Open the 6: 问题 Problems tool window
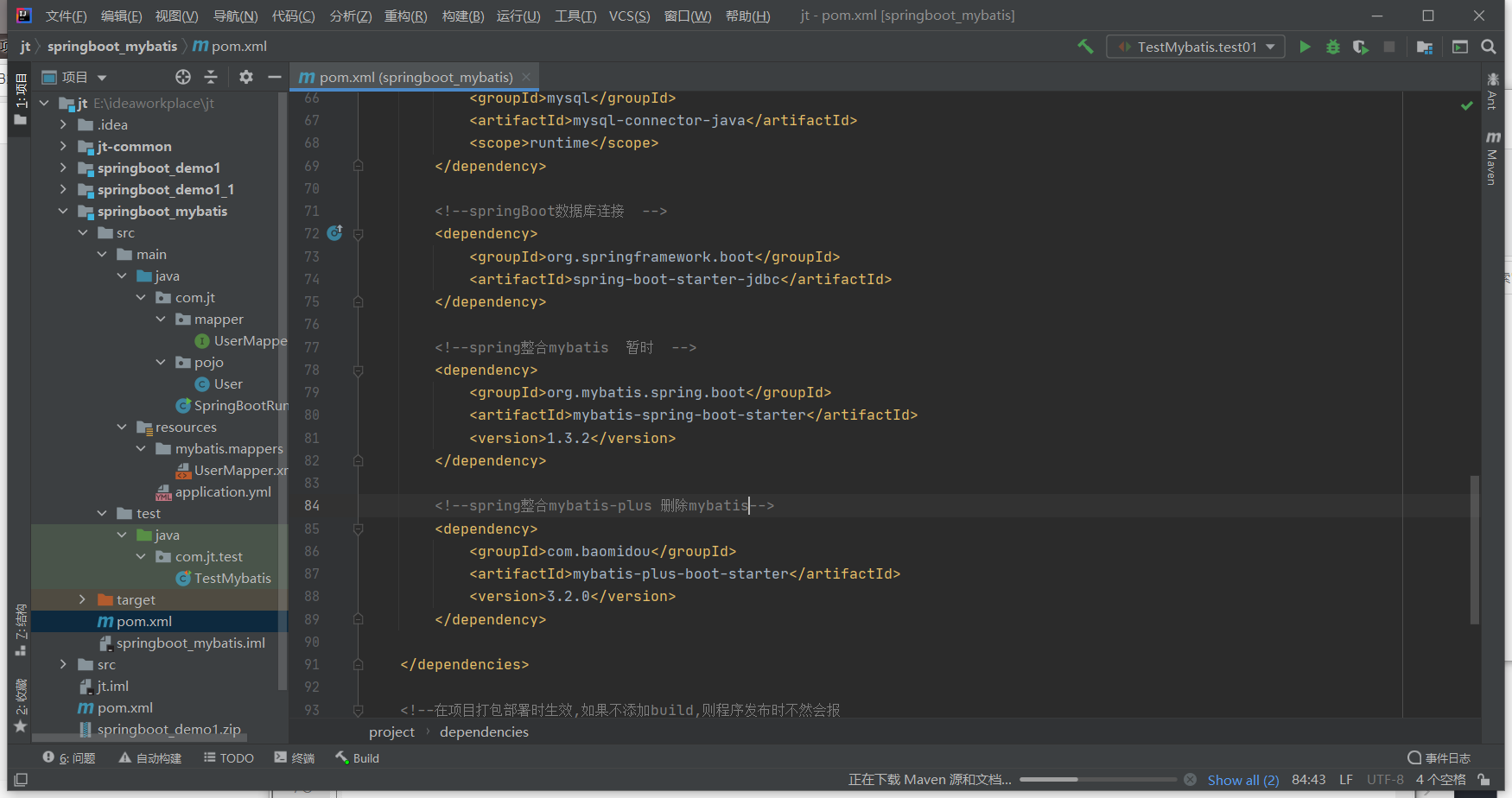The image size is (1512, 798). 69,757
